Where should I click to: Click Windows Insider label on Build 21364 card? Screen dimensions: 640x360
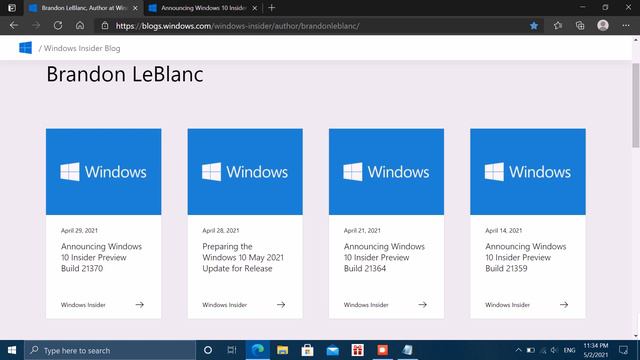(366, 305)
